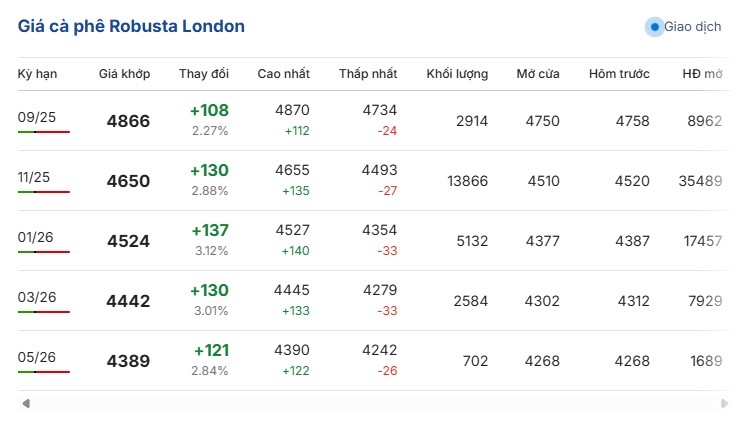Click the Thấp nhất column header
738x439 pixels.
(368, 74)
